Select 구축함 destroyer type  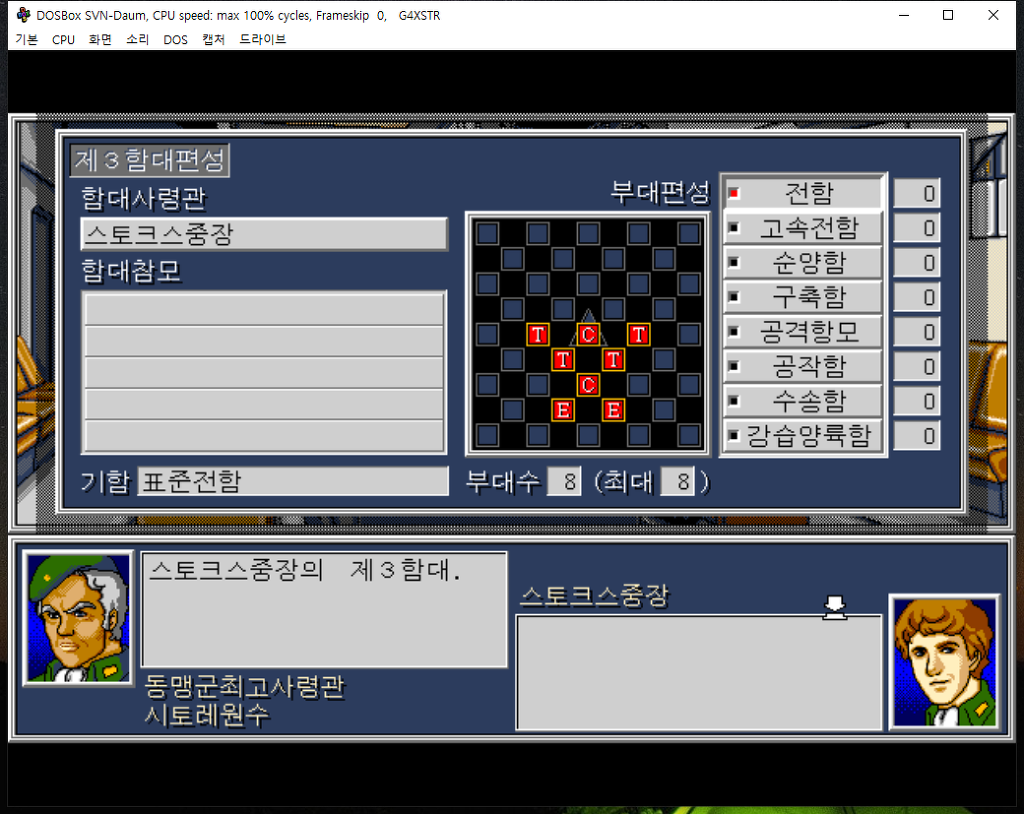point(803,297)
